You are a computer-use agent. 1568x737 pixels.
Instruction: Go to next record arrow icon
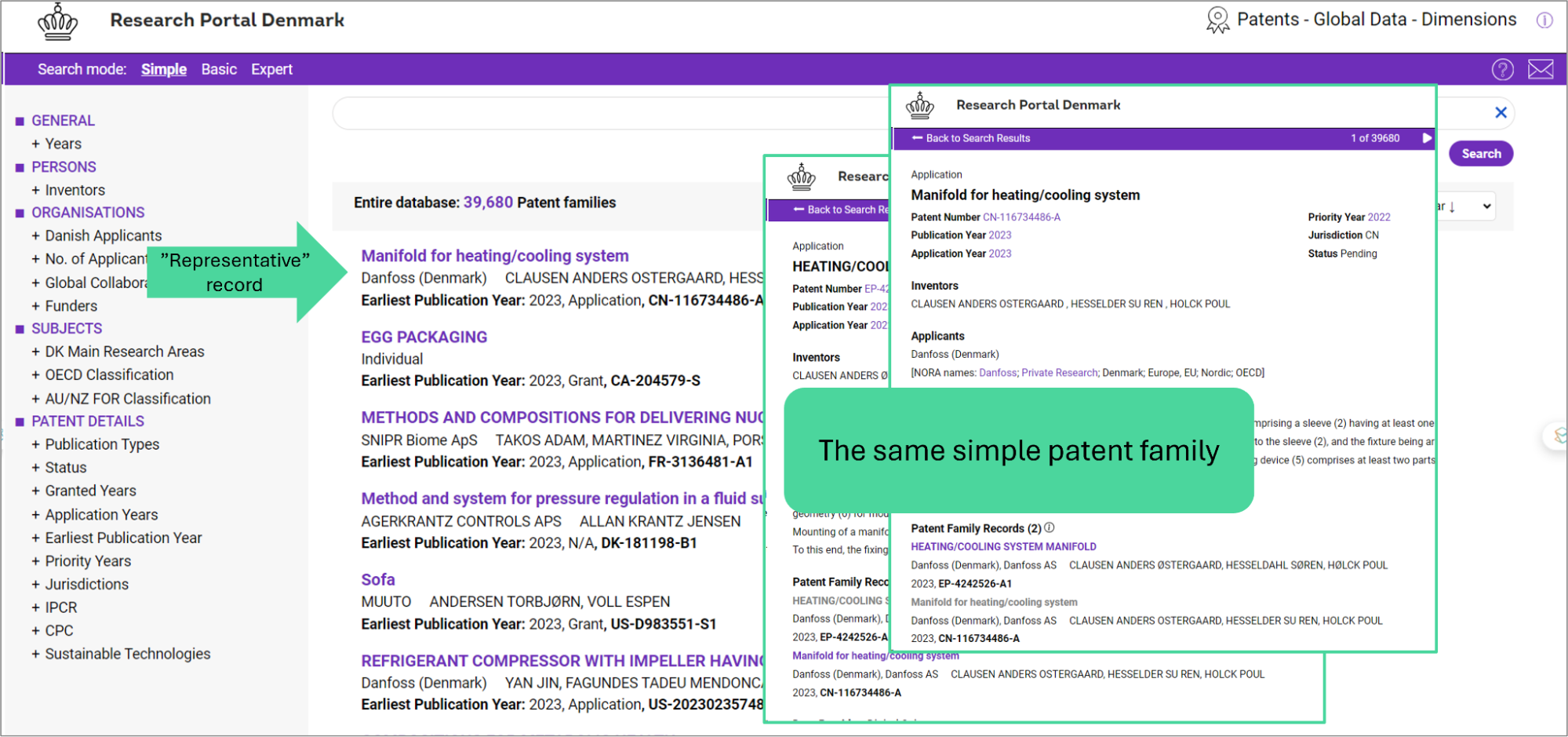pyautogui.click(x=1427, y=138)
